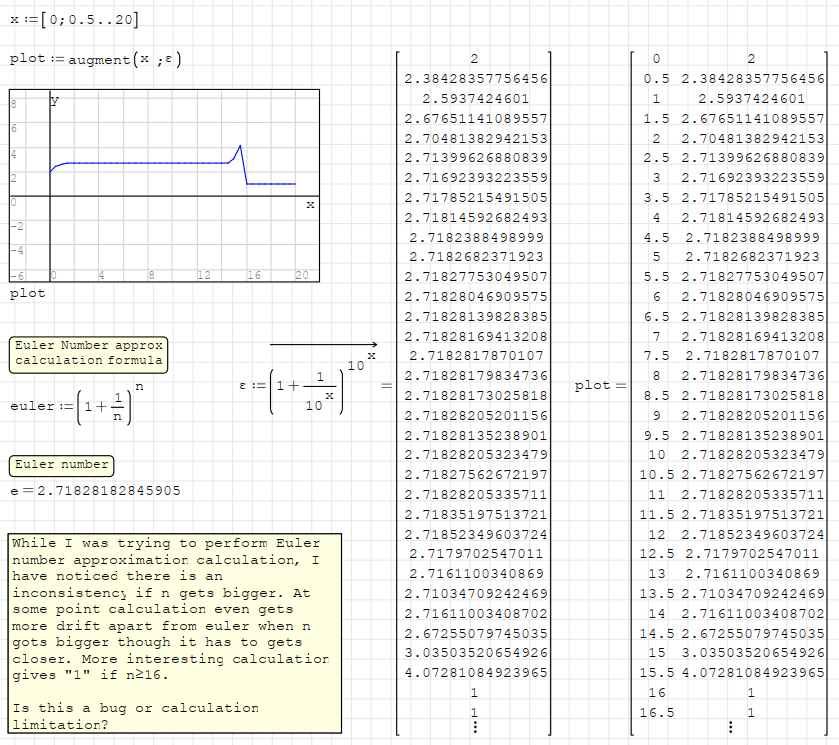
Task: Click the yellow question text box
Action: point(172,634)
